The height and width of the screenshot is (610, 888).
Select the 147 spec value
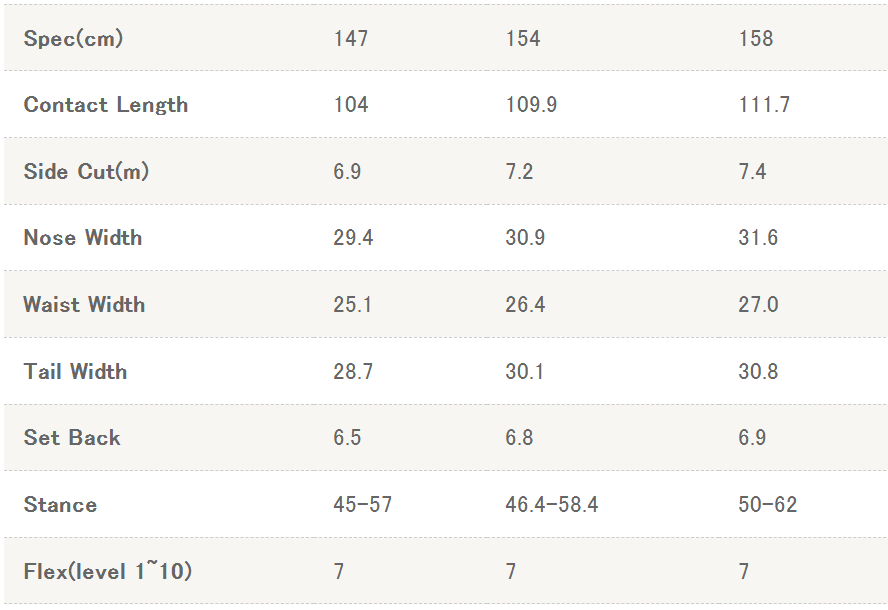click(351, 39)
